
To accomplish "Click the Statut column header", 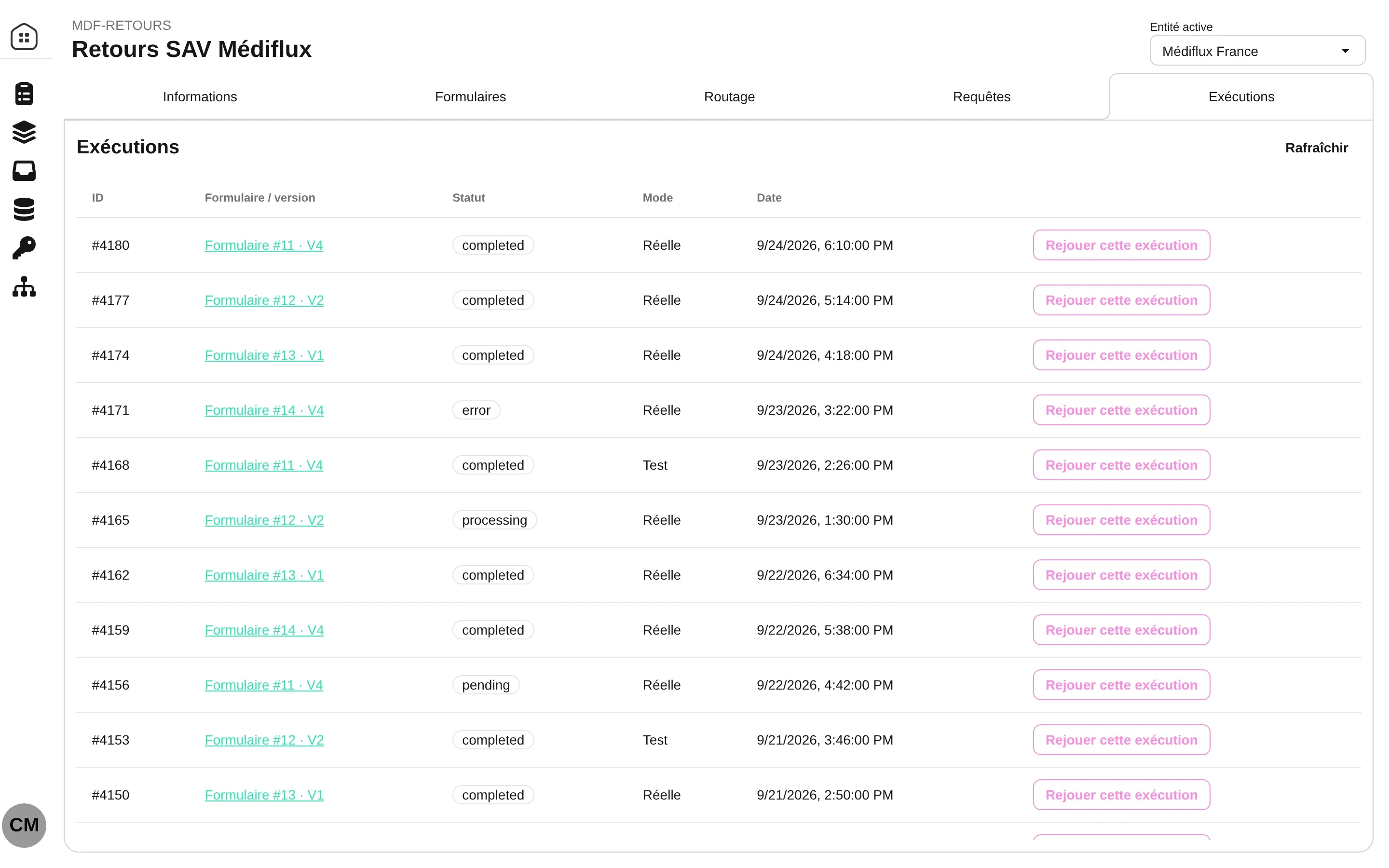I will [468, 198].
